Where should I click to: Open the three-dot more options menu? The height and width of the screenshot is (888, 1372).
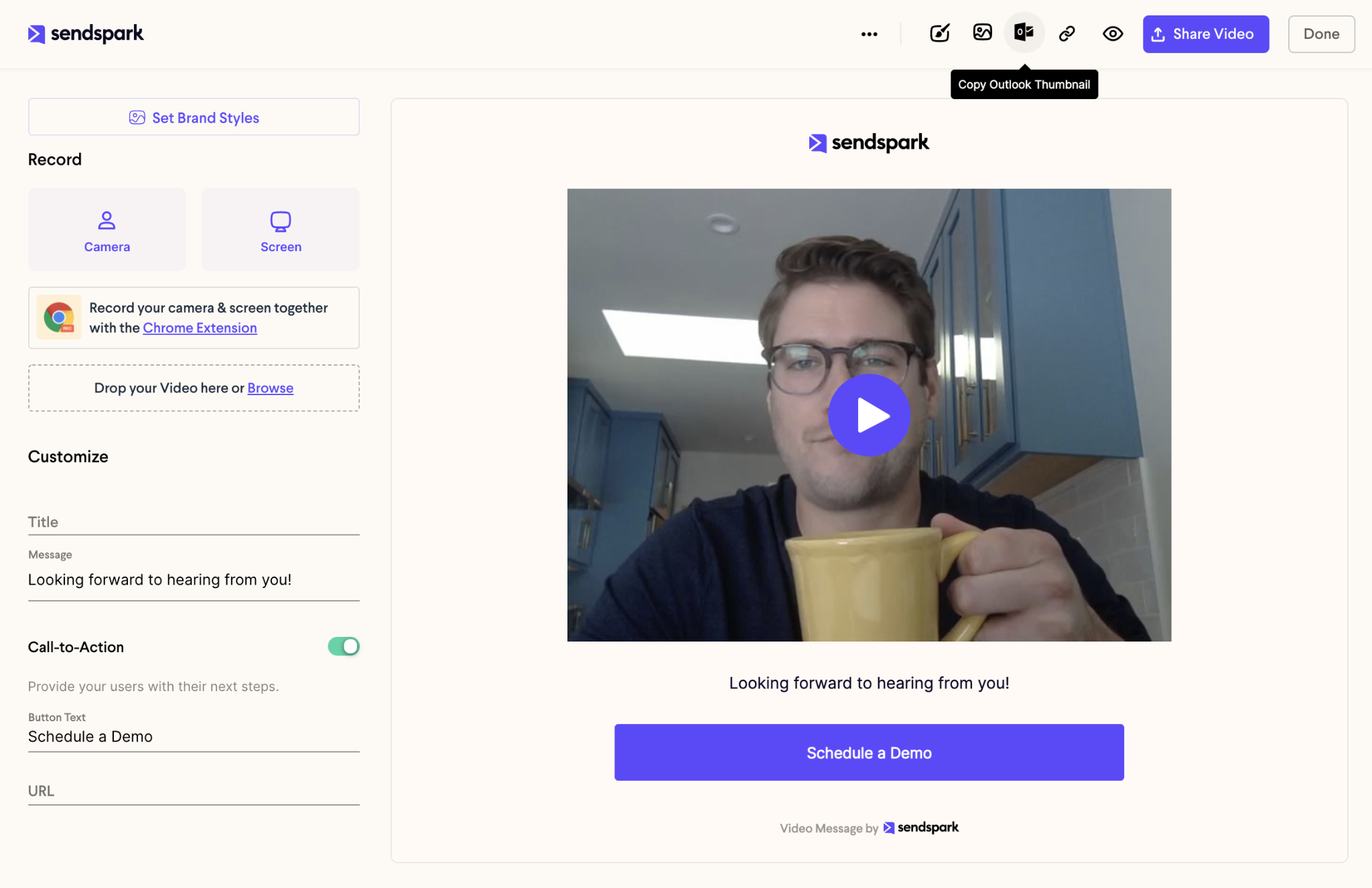[869, 34]
